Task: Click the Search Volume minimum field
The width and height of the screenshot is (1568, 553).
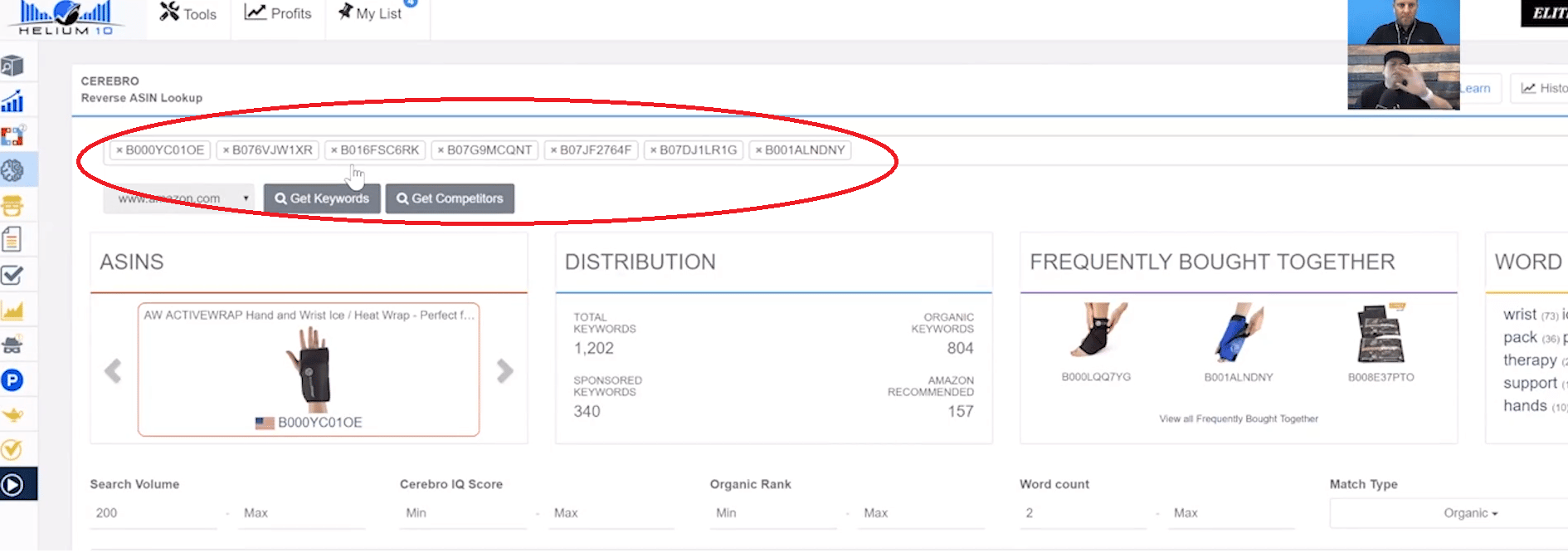Action: click(x=153, y=513)
